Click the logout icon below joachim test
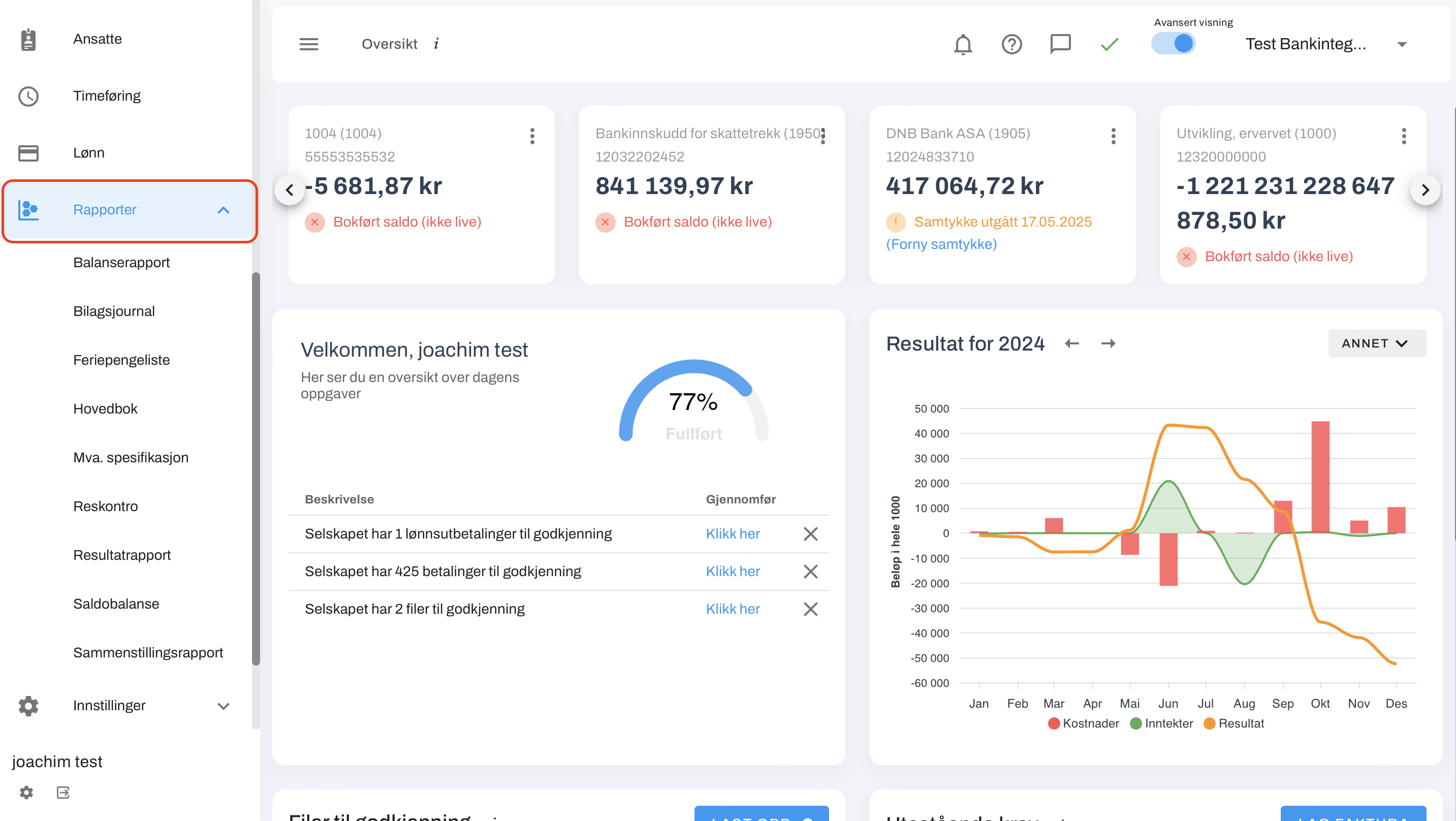The image size is (1456, 821). (x=62, y=792)
